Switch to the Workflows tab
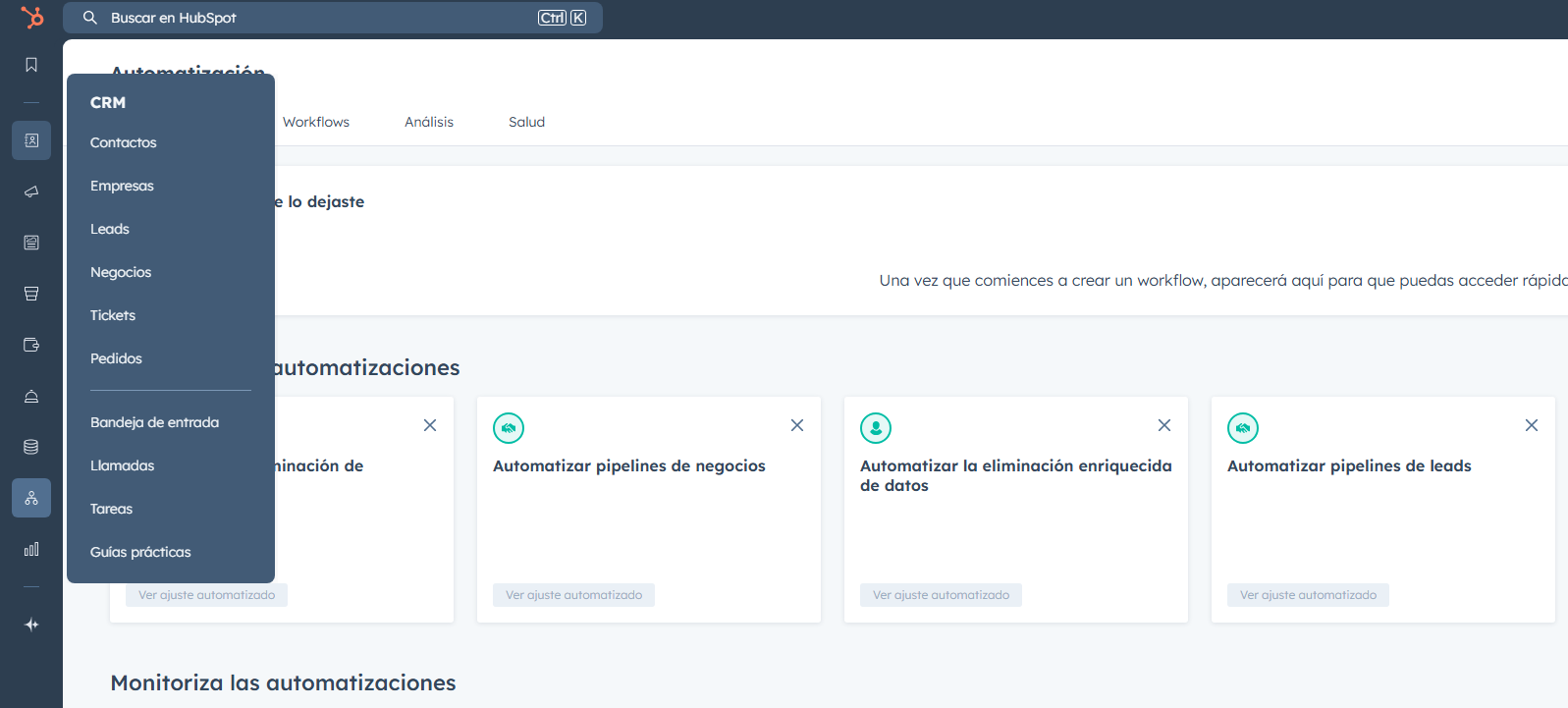 (x=316, y=122)
